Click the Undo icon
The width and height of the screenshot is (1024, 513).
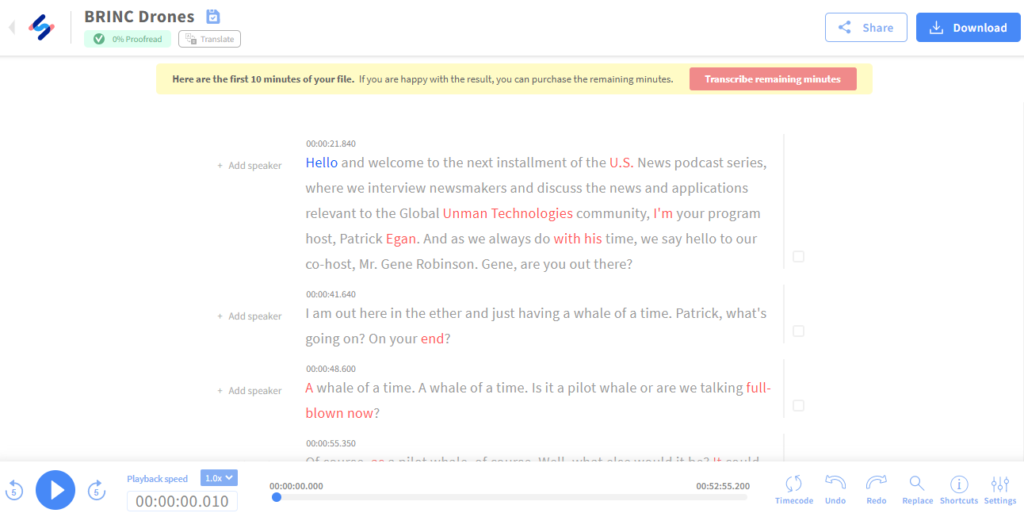pyautogui.click(x=835, y=490)
